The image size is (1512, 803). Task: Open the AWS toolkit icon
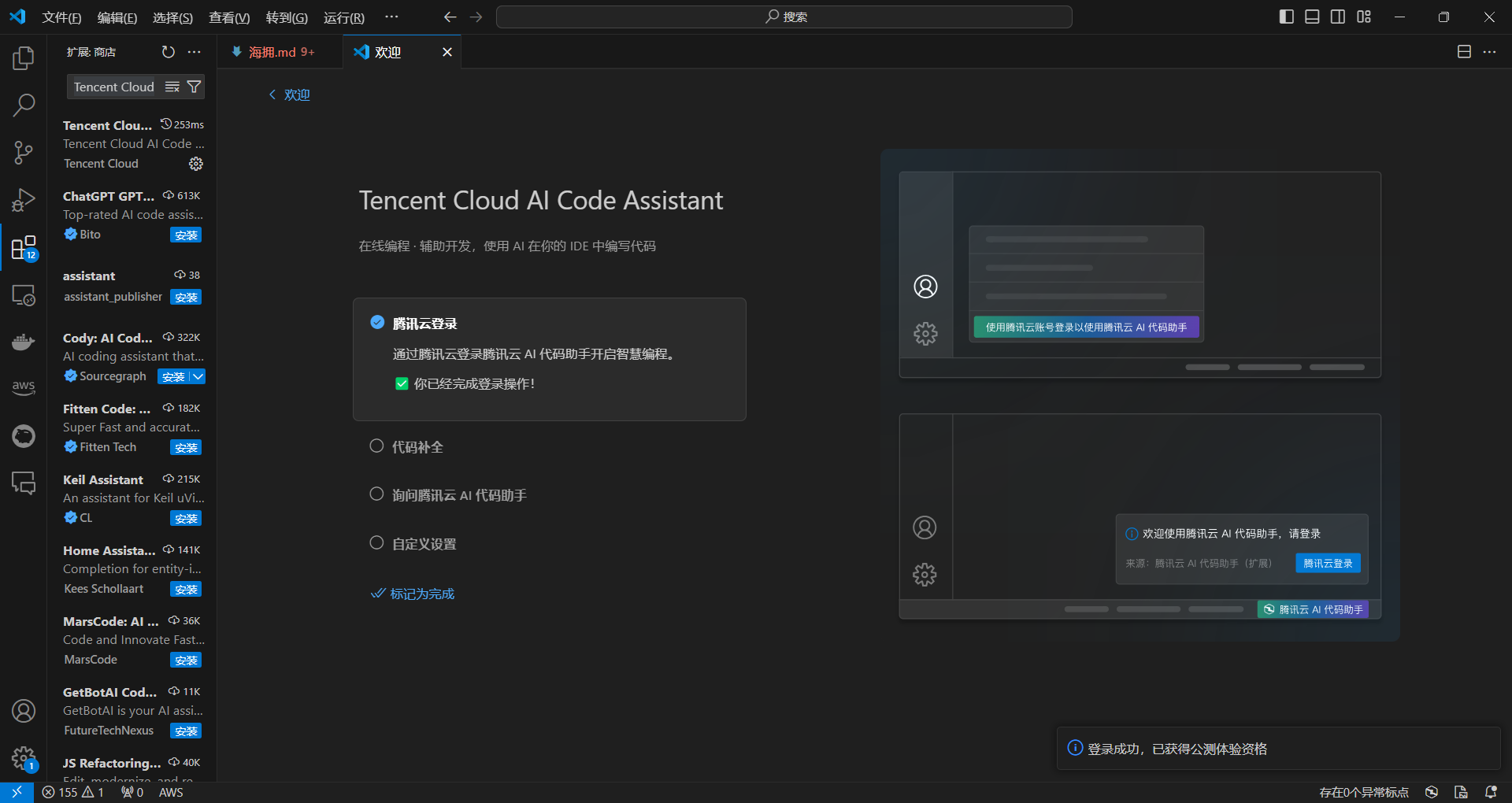(24, 388)
